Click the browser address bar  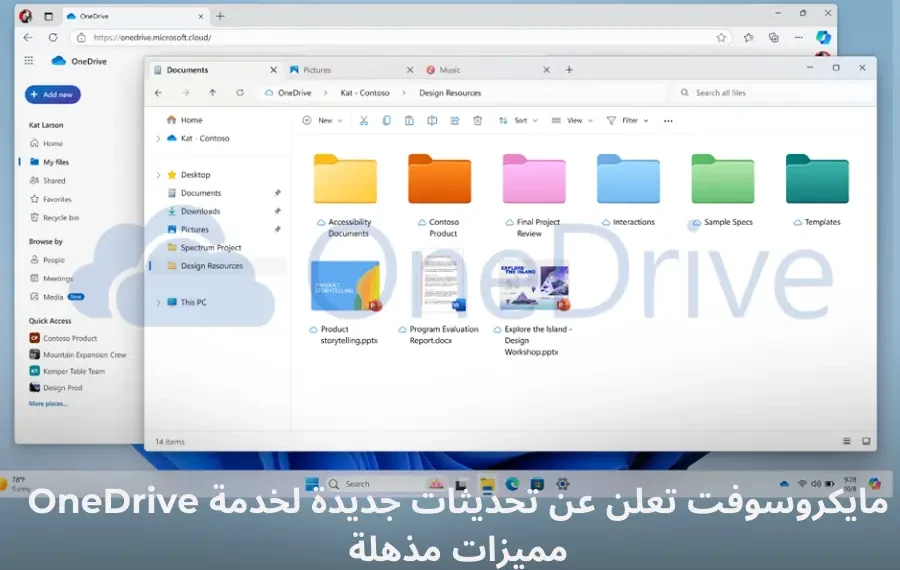tap(399, 37)
